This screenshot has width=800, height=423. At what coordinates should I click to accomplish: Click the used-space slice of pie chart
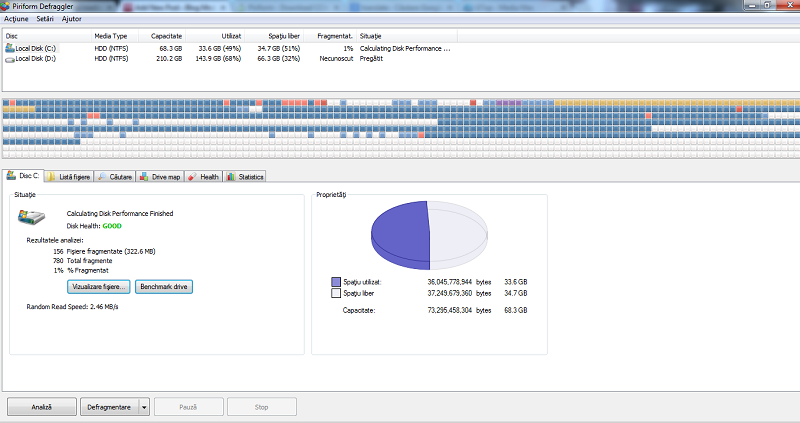pyautogui.click(x=401, y=235)
